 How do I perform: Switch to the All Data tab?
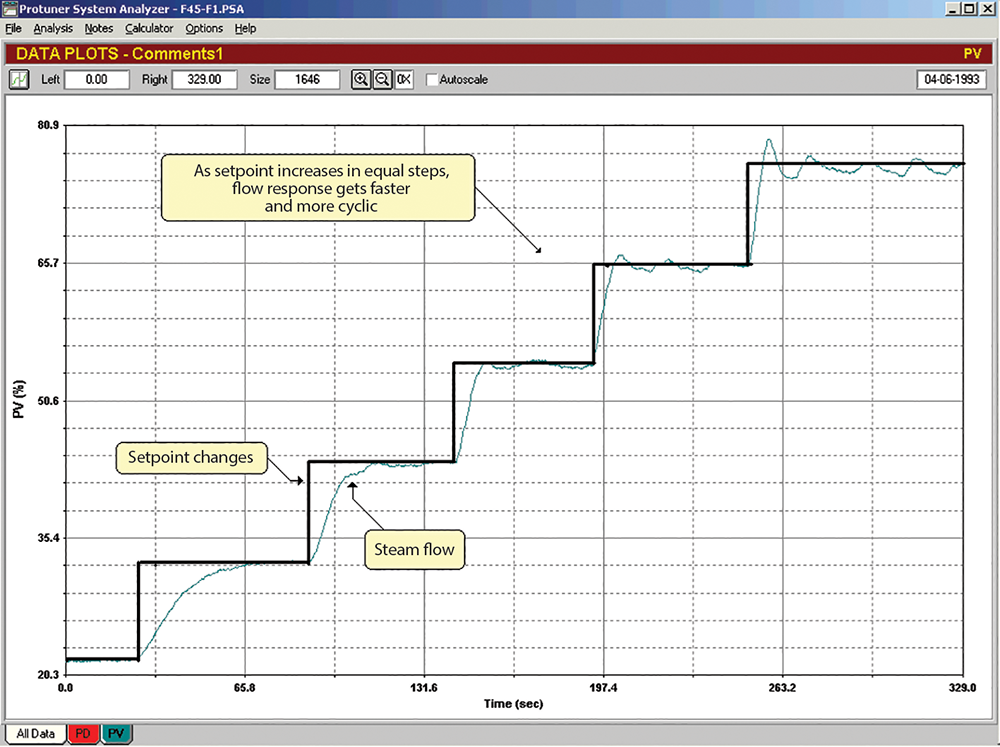tap(36, 733)
